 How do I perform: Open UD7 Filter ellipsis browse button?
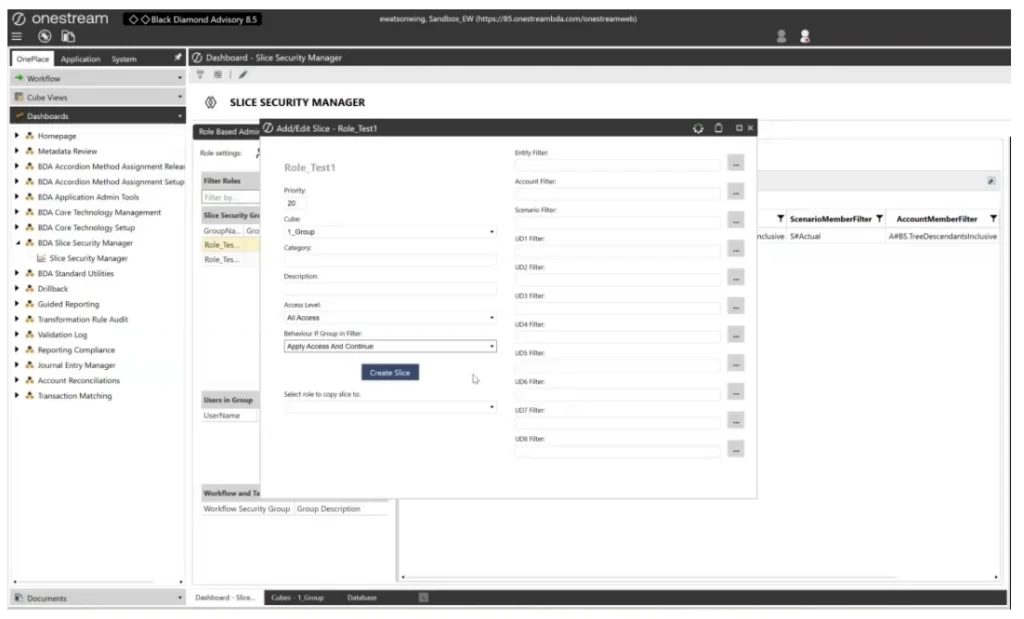coord(735,421)
